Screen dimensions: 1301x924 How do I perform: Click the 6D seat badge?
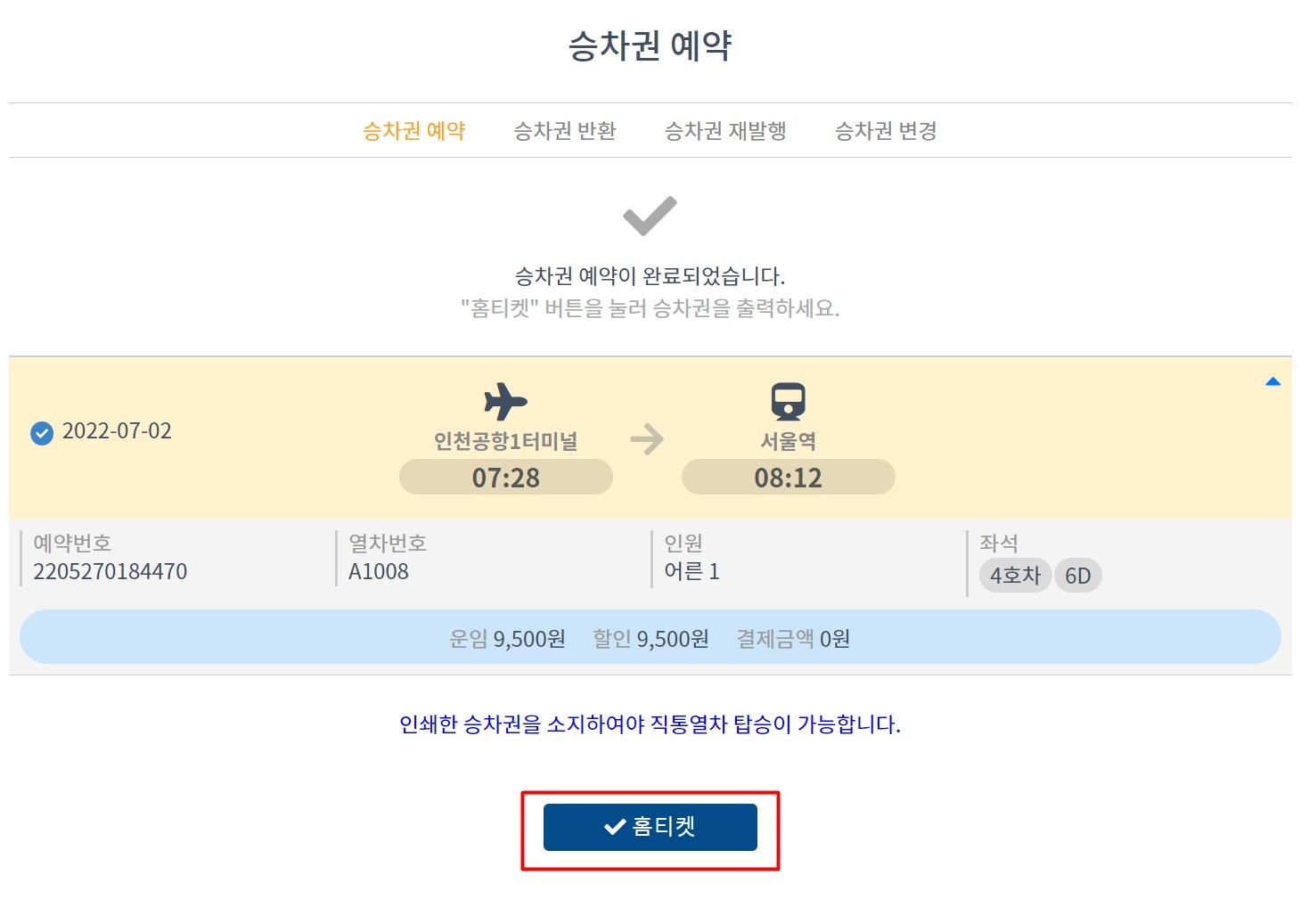1077,576
